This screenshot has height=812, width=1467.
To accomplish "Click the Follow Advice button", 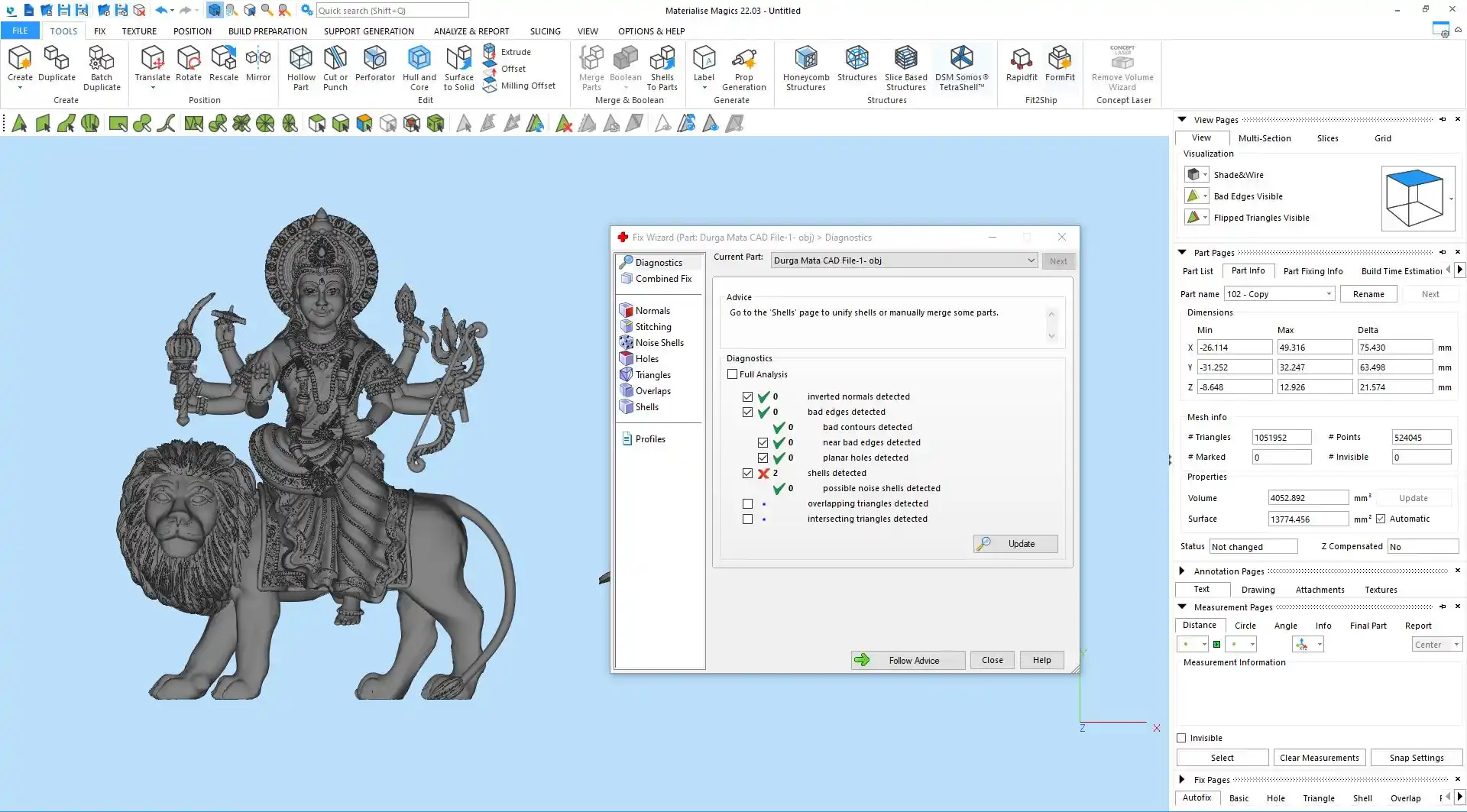I will [908, 661].
